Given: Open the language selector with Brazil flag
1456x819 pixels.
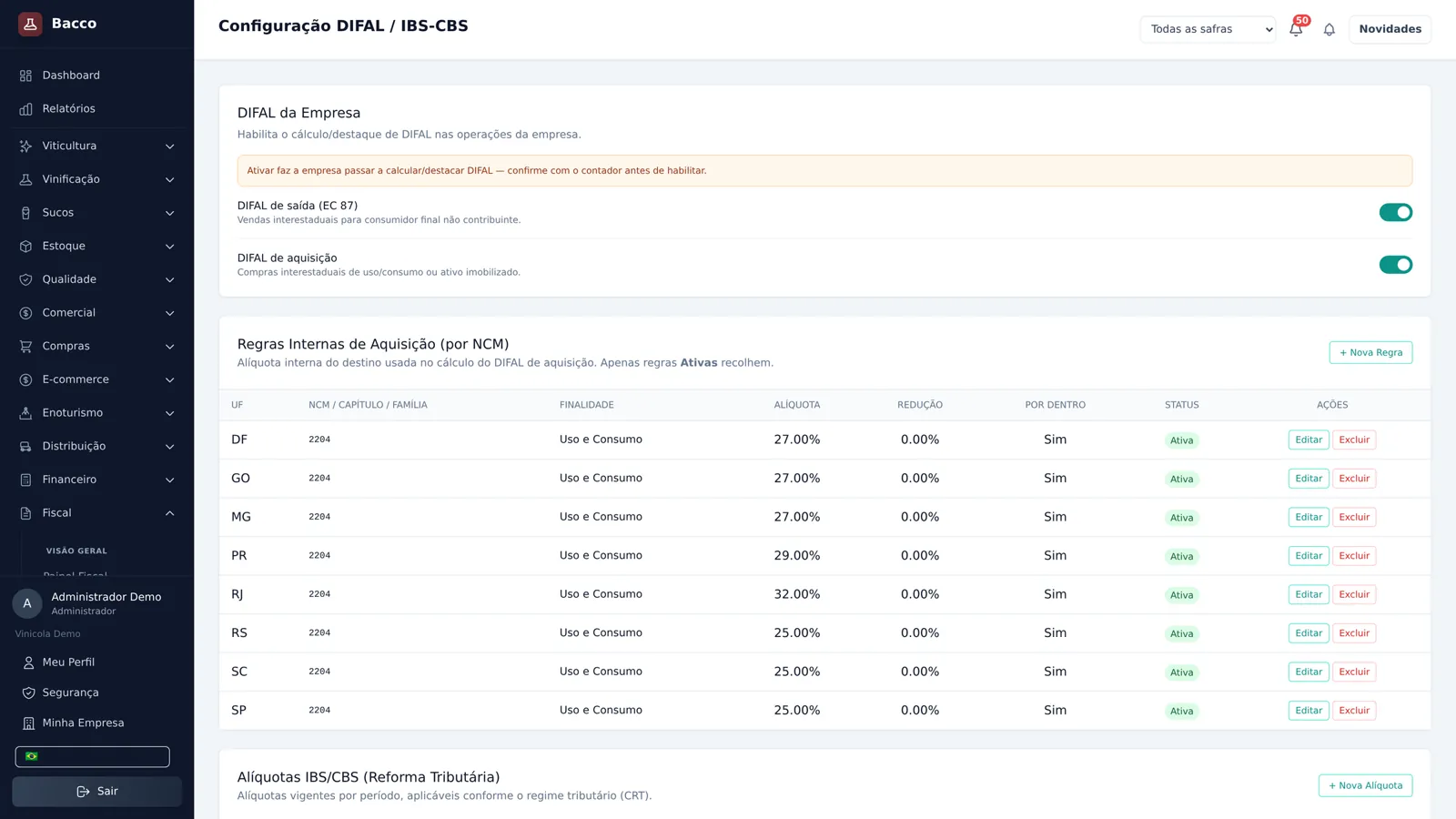Looking at the screenshot, I should click(92, 756).
